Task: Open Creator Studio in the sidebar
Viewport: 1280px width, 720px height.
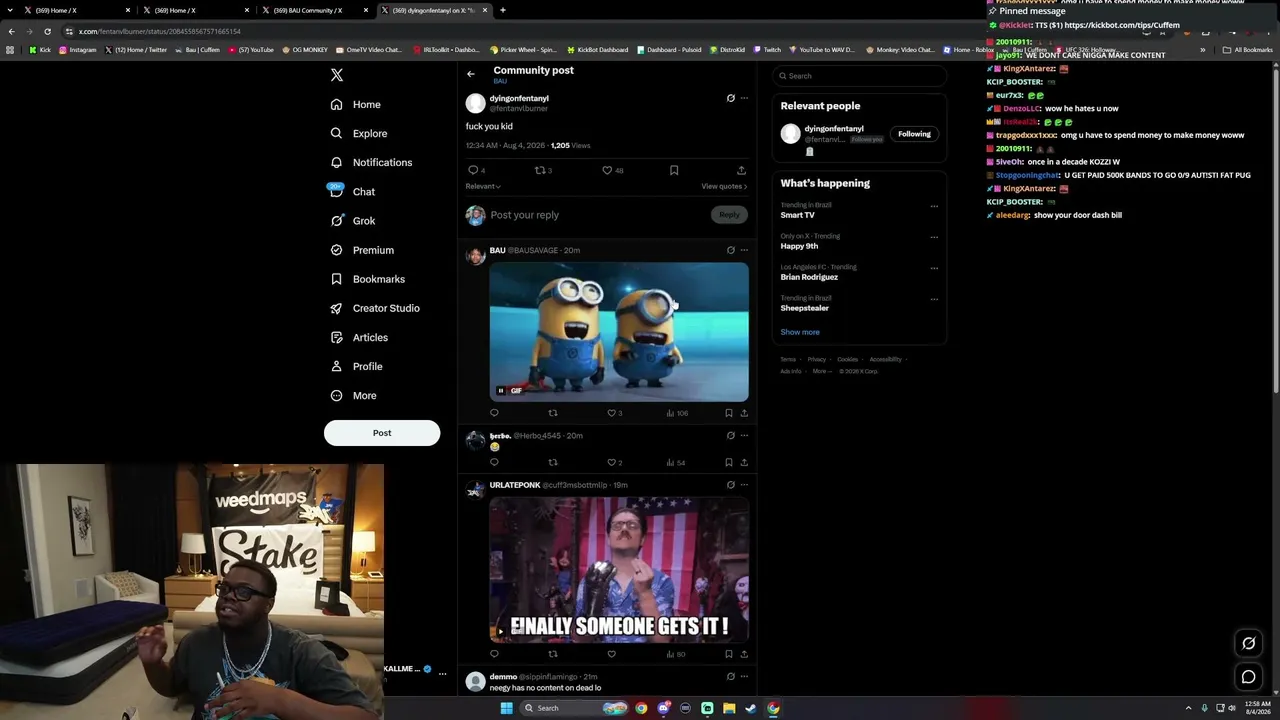Action: (375, 308)
